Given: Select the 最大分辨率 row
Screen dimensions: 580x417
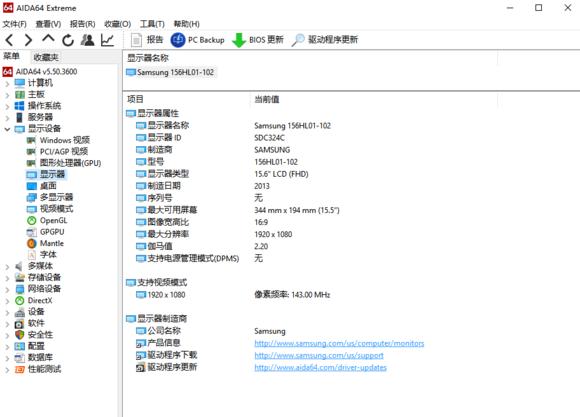Looking at the screenshot, I should pos(163,234).
